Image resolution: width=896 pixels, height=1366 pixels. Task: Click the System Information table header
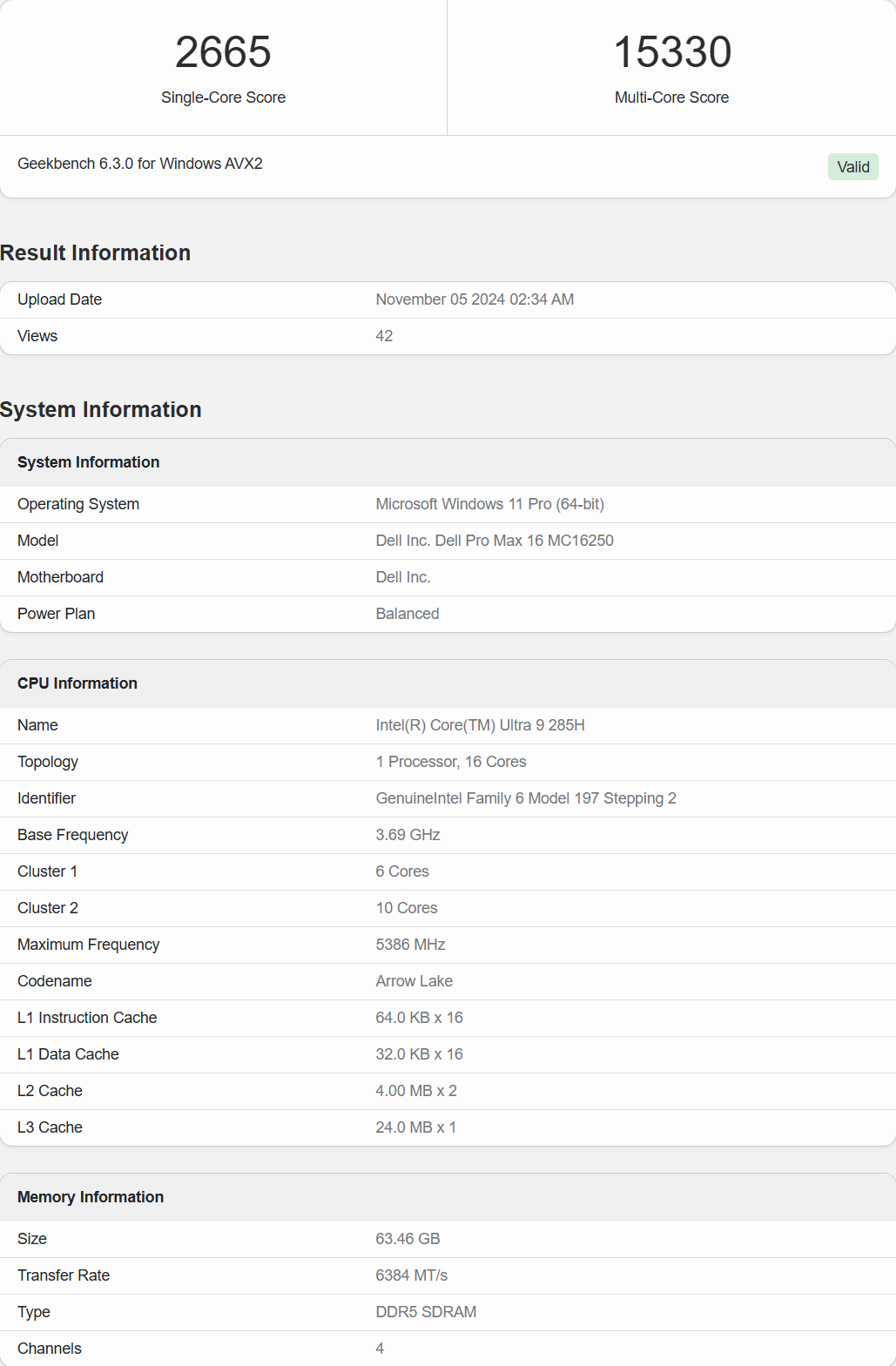pos(89,462)
